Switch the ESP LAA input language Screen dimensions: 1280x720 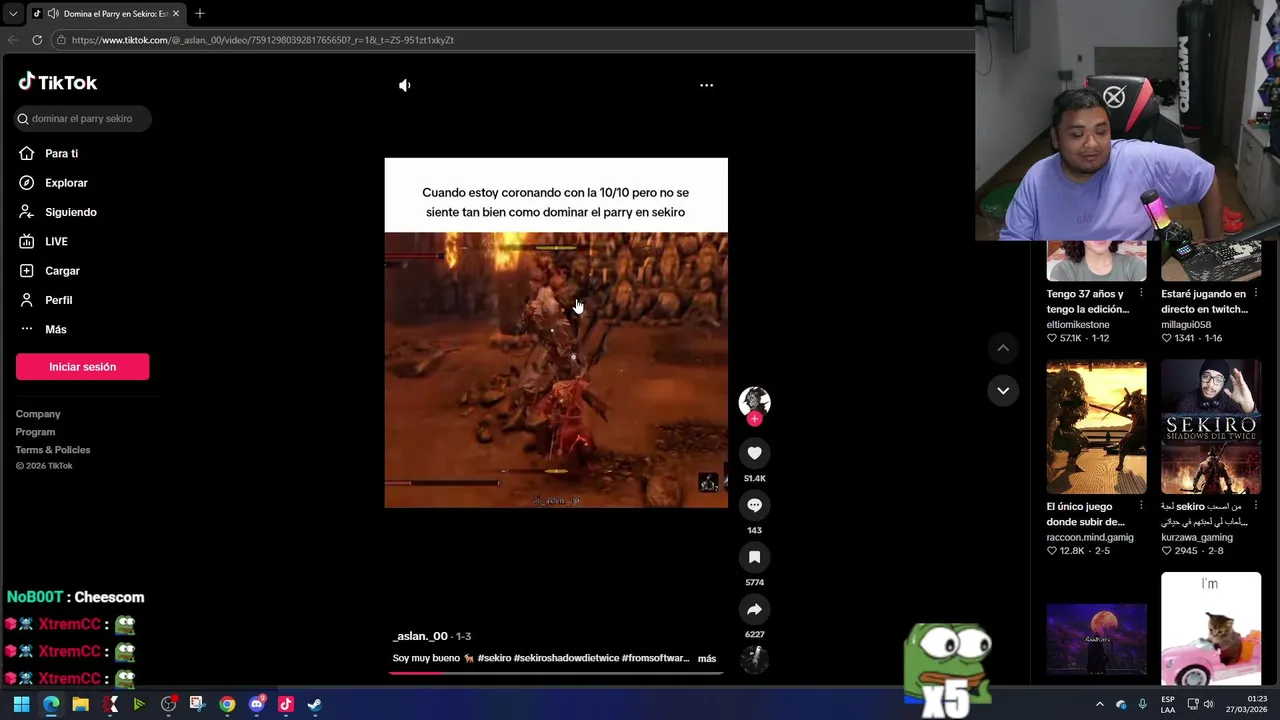coord(1168,704)
